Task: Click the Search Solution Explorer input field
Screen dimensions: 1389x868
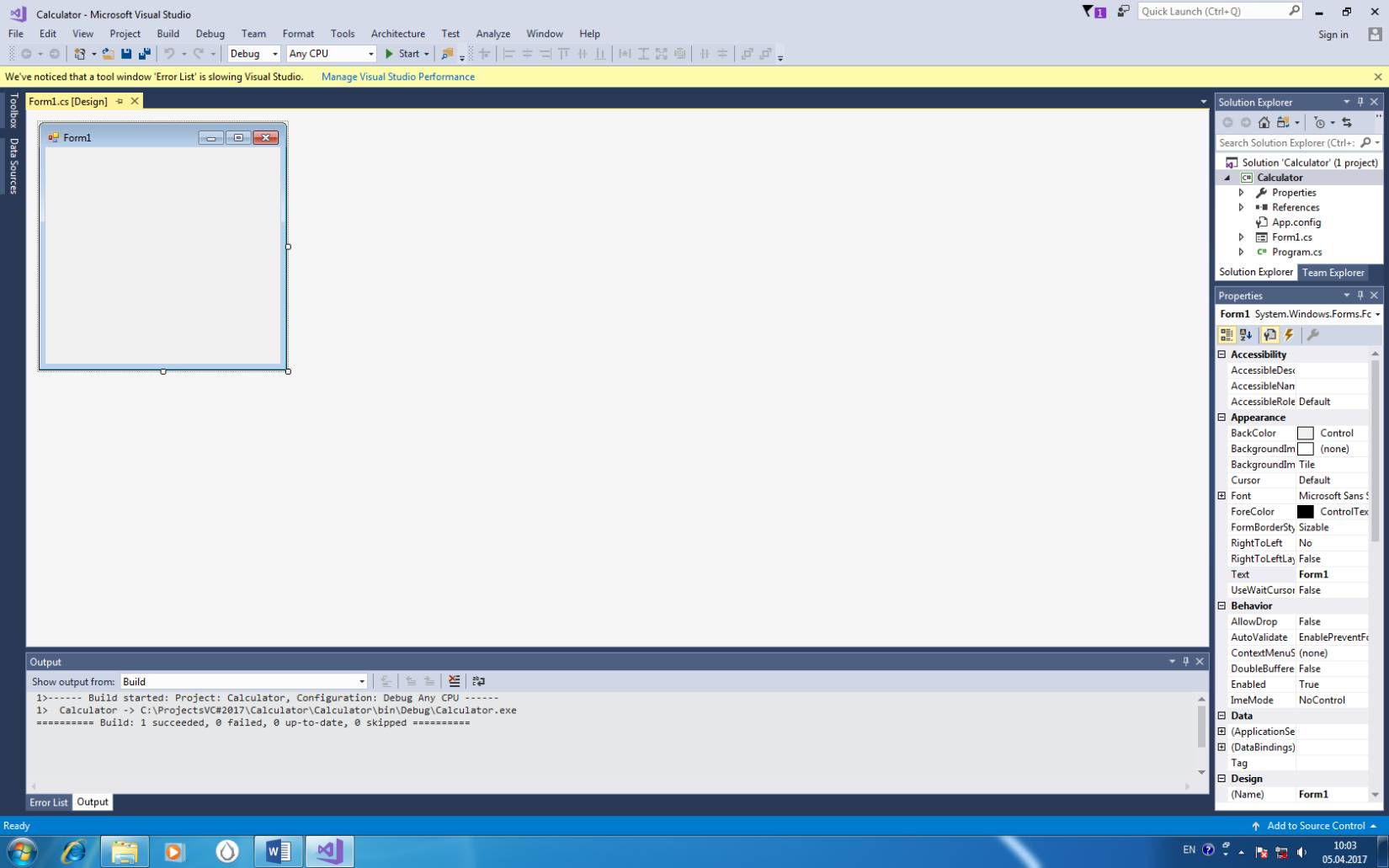Action: (x=1285, y=143)
